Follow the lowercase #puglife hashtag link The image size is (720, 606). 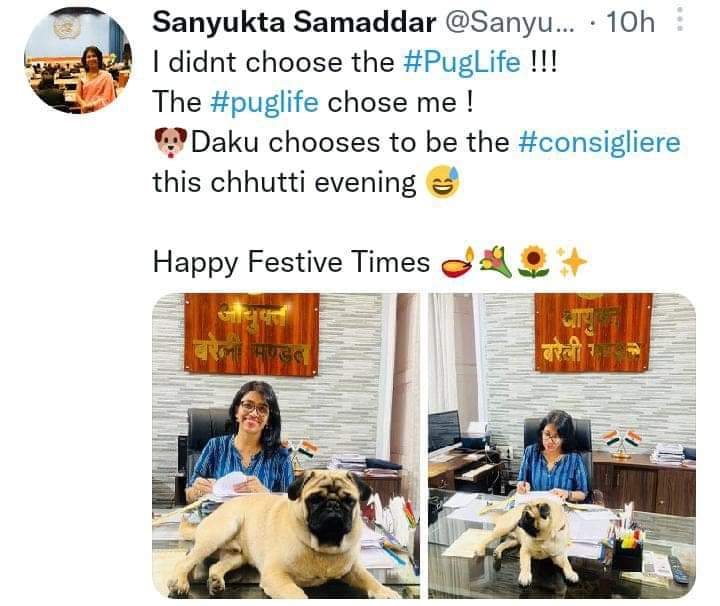[x=264, y=102]
